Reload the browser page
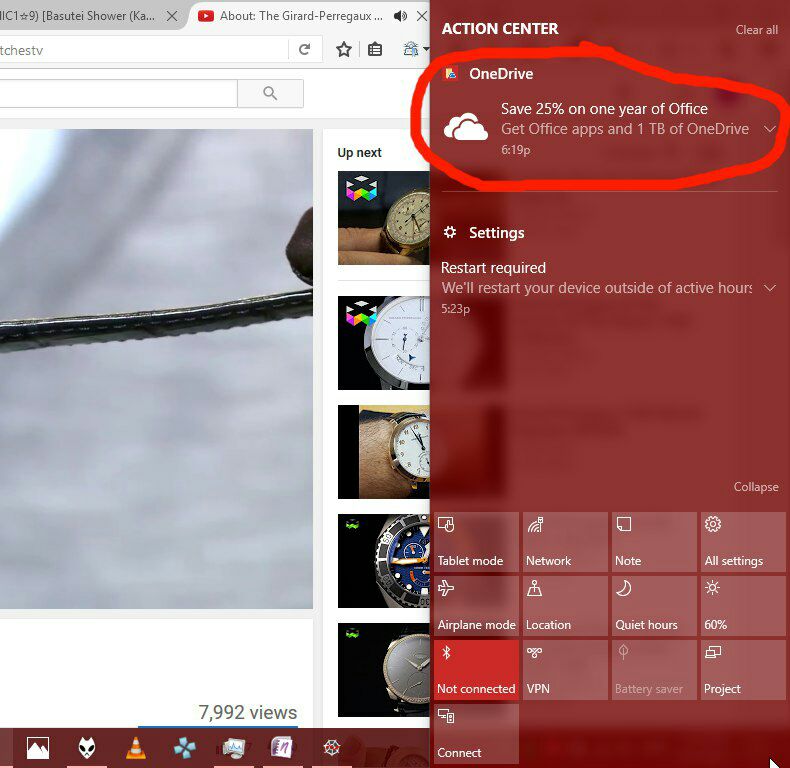Image resolution: width=790 pixels, height=768 pixels. 304,49
